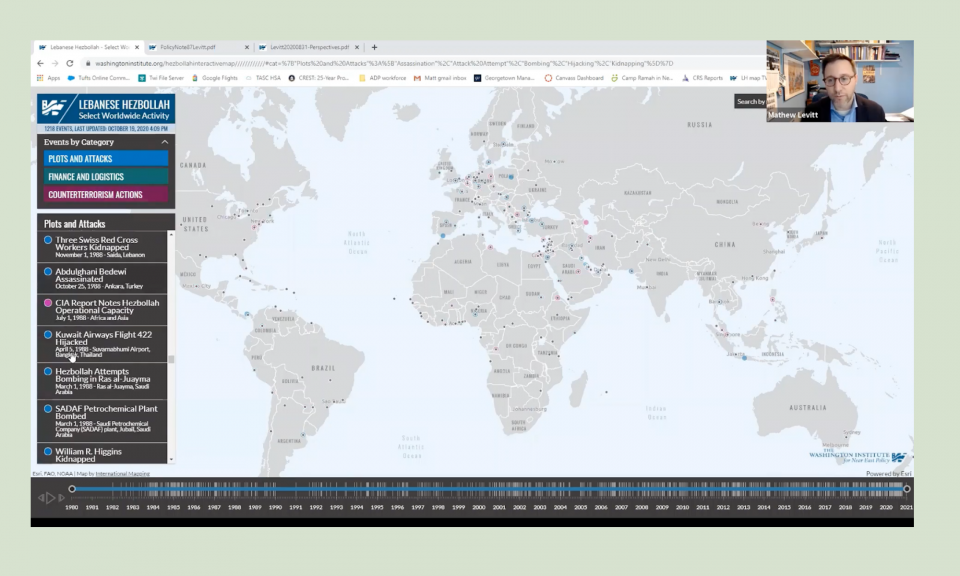Click the Kuwait Airways Flight 422 event marker
Screen dimensions: 960x576
[x=48, y=333]
